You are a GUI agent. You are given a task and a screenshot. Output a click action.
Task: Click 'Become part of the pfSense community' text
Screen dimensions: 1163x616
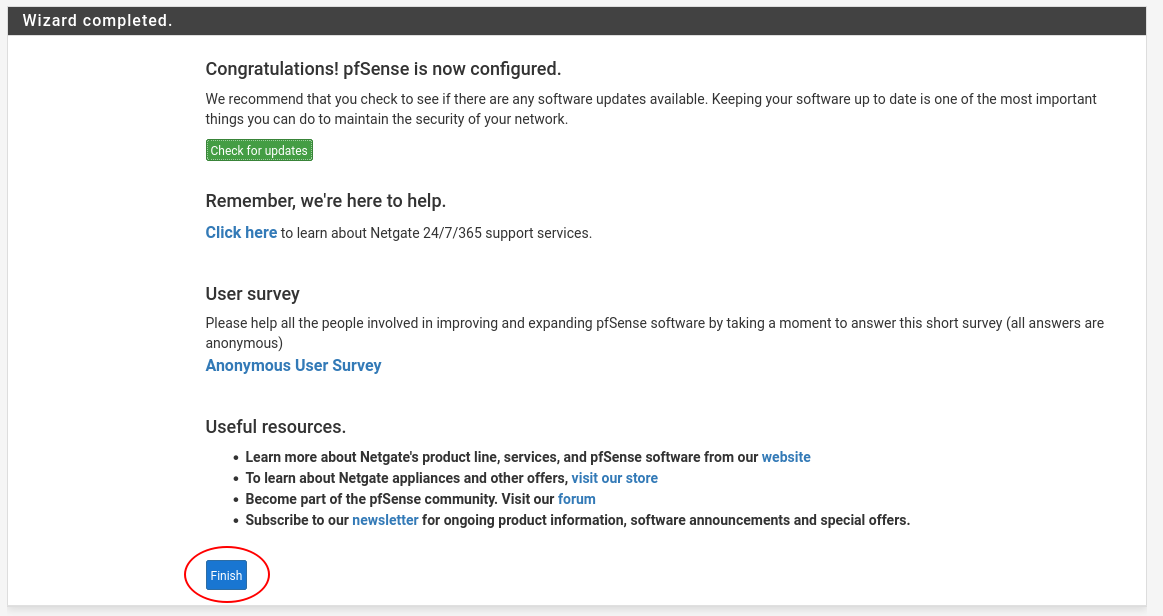[x=400, y=499]
